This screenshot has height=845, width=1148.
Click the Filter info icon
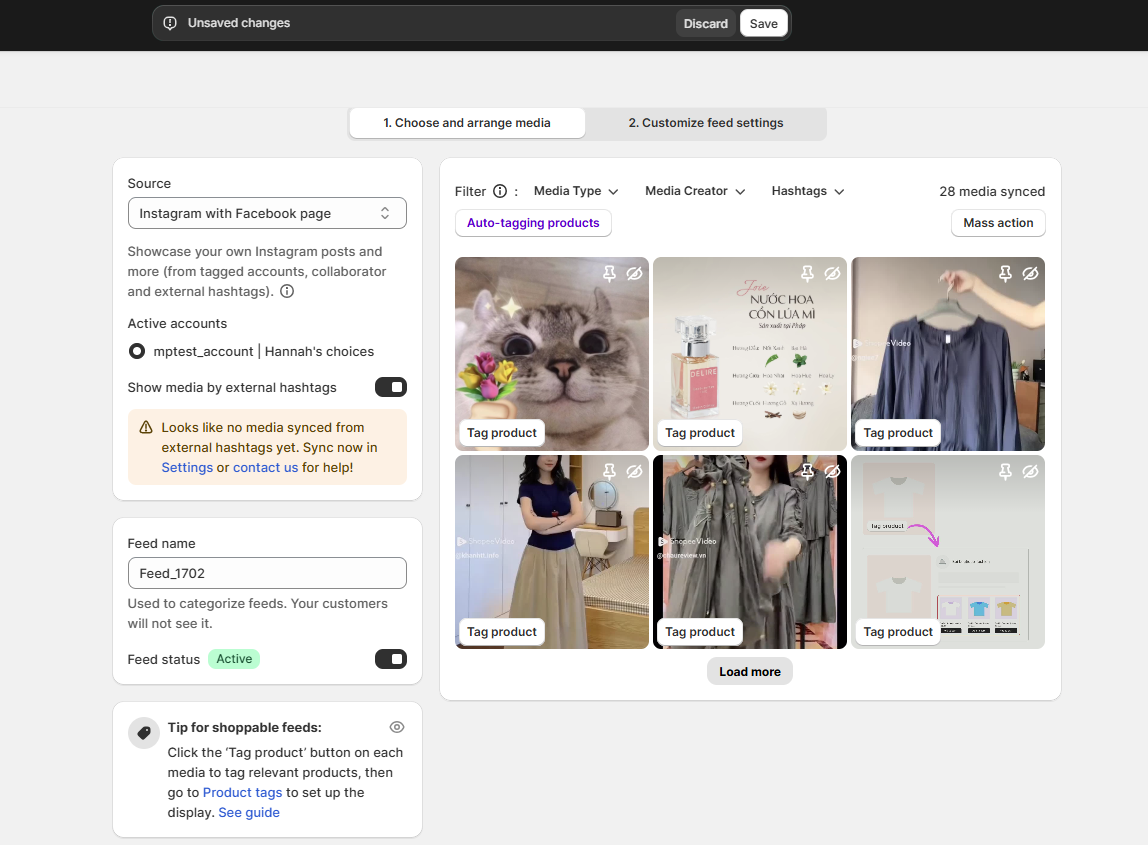(x=500, y=191)
